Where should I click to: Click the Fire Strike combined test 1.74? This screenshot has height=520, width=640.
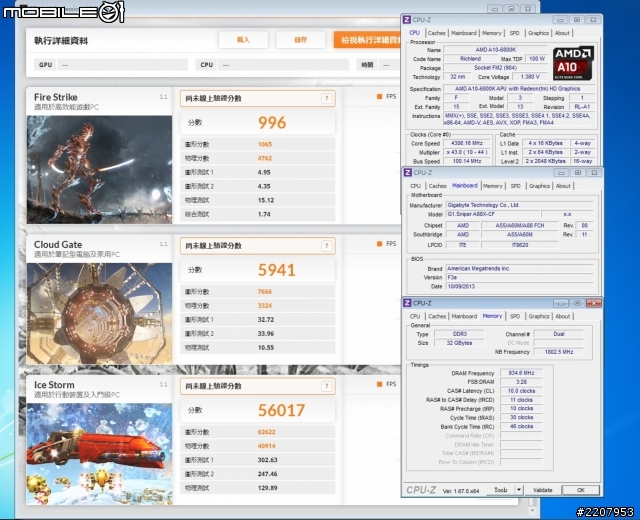click(264, 214)
